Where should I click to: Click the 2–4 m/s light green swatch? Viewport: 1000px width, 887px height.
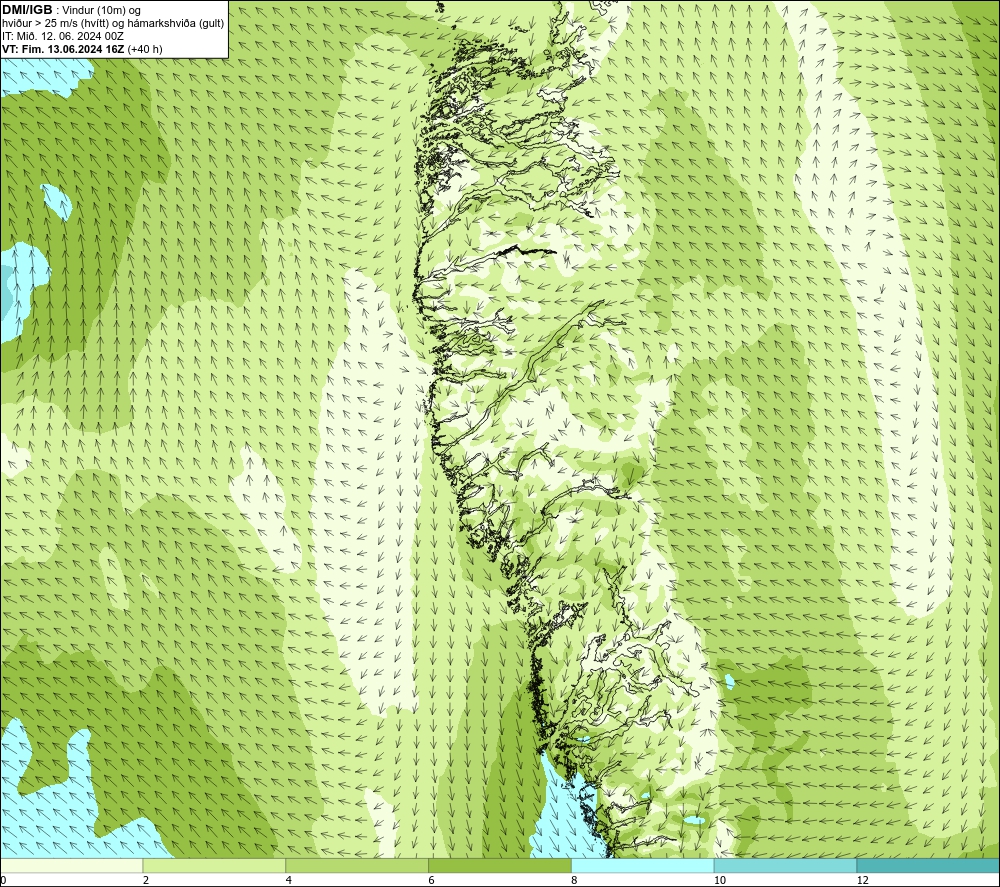point(214,866)
